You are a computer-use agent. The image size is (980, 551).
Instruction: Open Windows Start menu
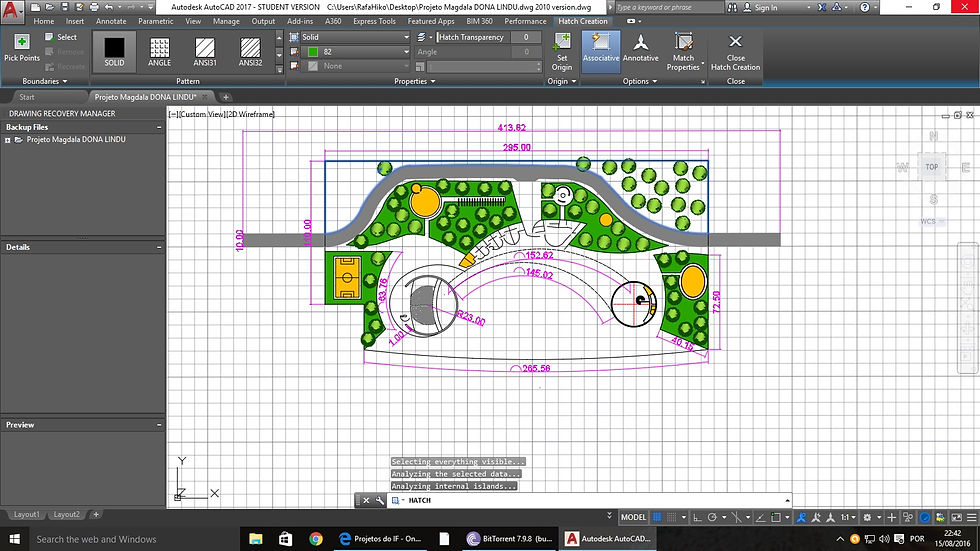(x=14, y=539)
